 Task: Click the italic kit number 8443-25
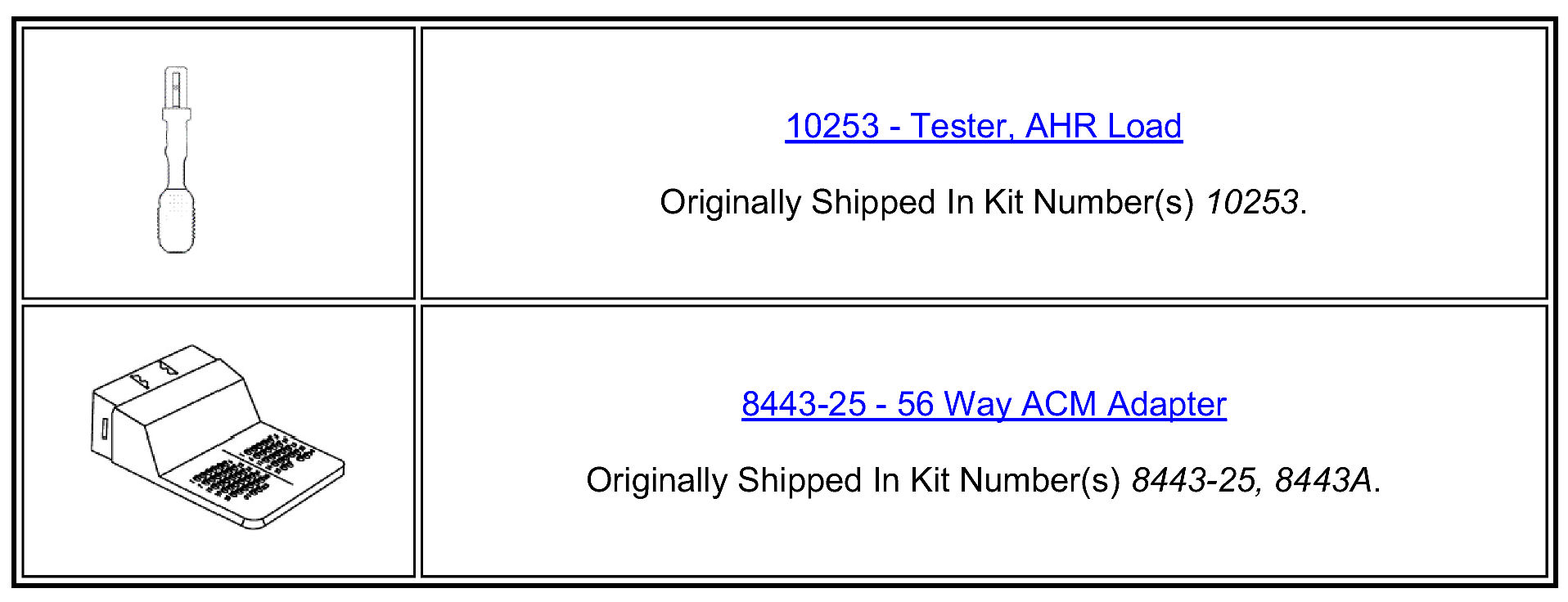(x=1192, y=480)
